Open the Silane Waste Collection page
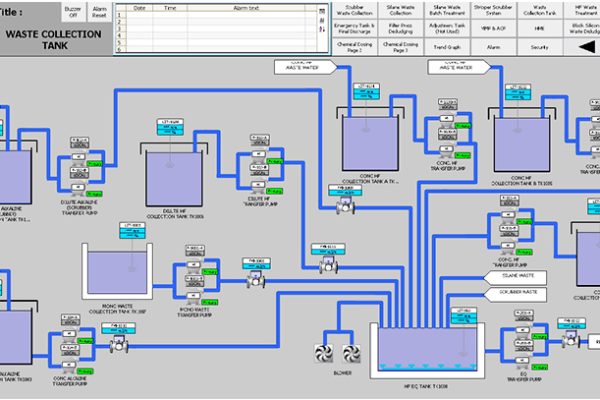The height and width of the screenshot is (400, 600). [401, 10]
